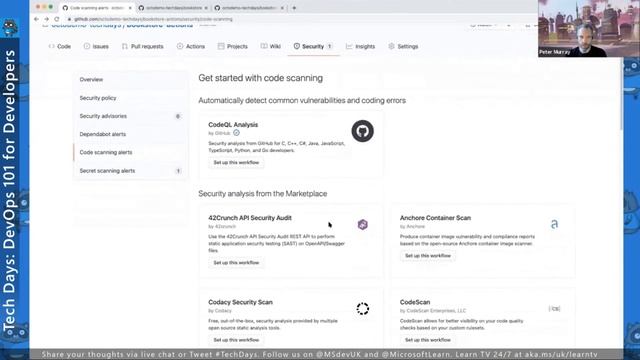Click the Security shield icon
The height and width of the screenshot is (360, 640).
point(297,46)
